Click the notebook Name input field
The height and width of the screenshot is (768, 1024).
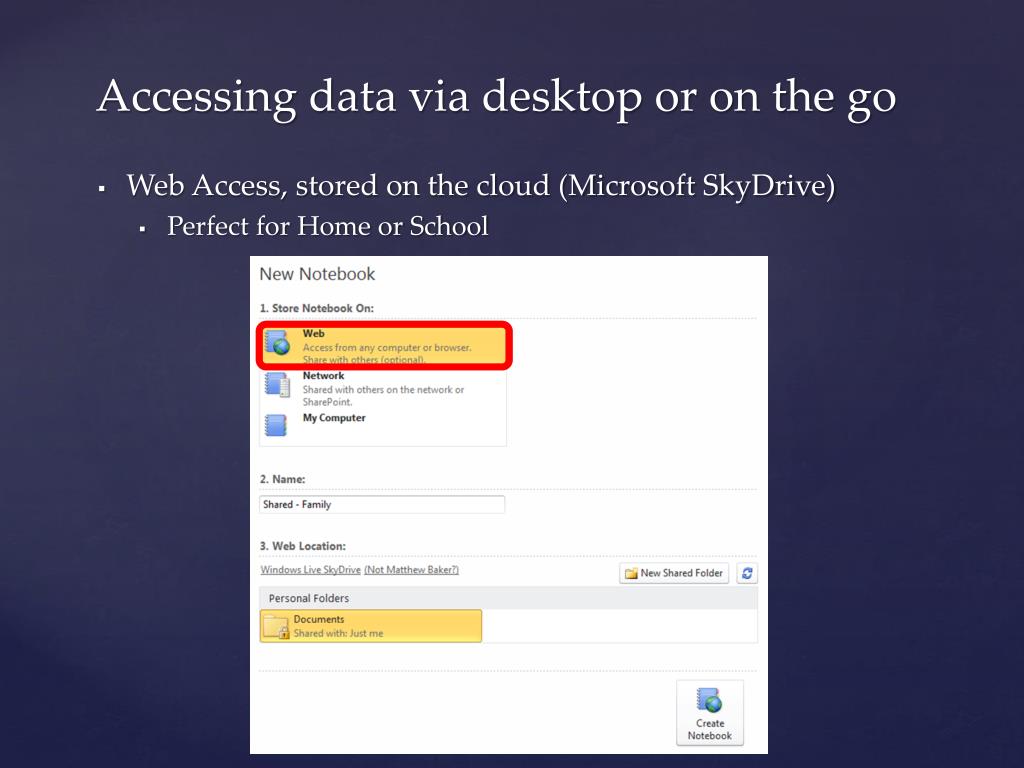382,504
